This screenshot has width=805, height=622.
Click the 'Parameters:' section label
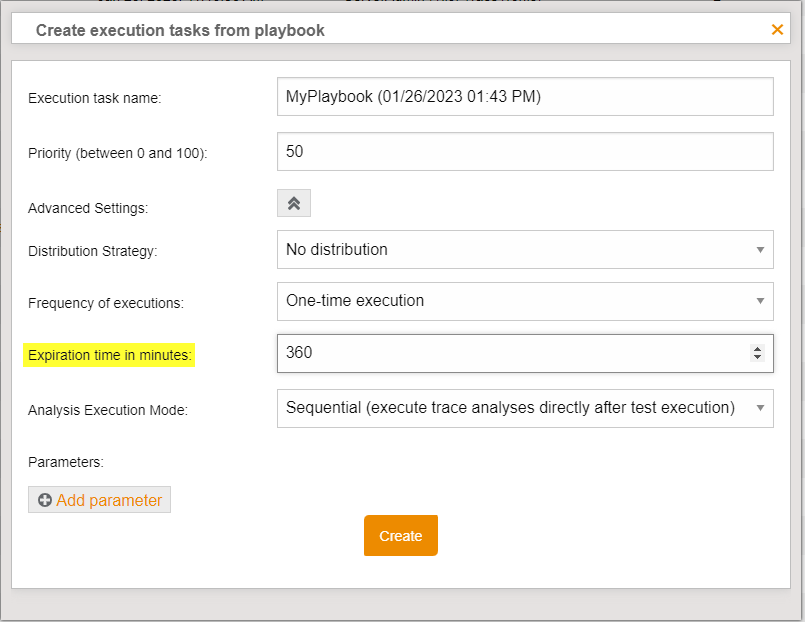[66, 462]
